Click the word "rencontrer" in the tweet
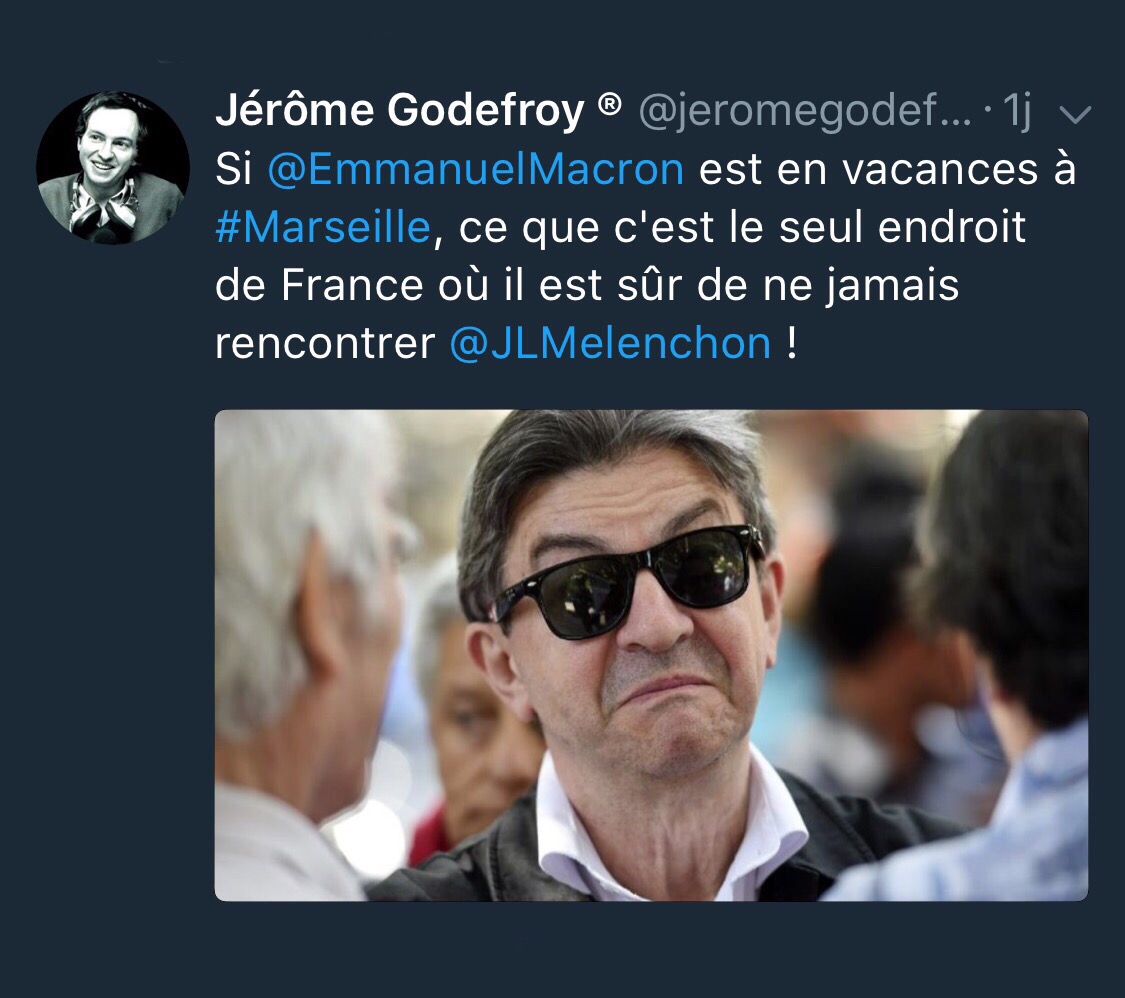The image size is (1125, 998). [325, 344]
